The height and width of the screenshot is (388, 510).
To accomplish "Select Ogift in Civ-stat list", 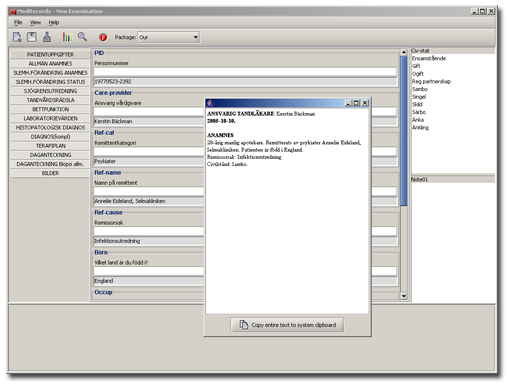I will [x=418, y=74].
